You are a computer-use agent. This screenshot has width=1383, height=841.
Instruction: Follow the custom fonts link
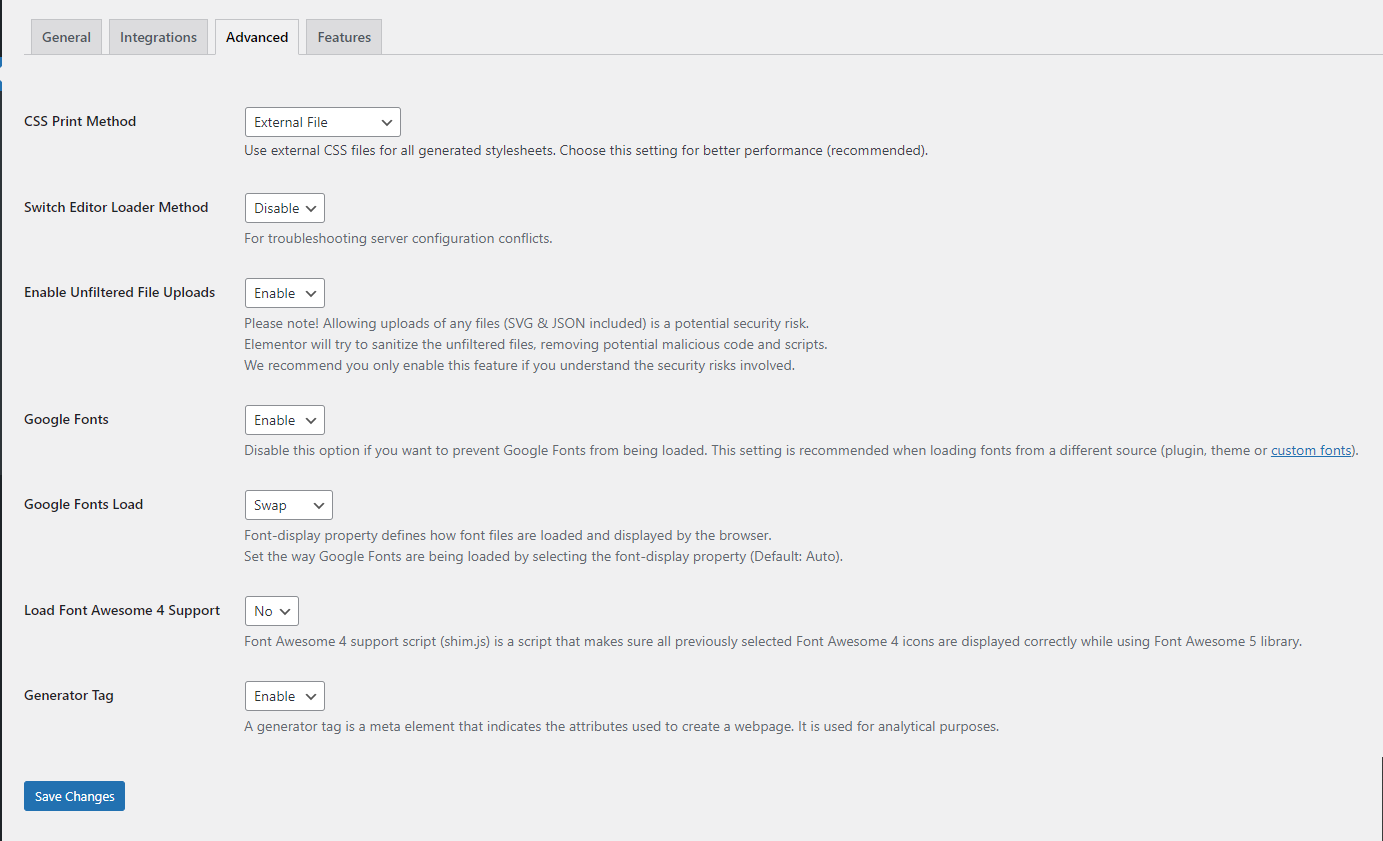coord(1311,450)
